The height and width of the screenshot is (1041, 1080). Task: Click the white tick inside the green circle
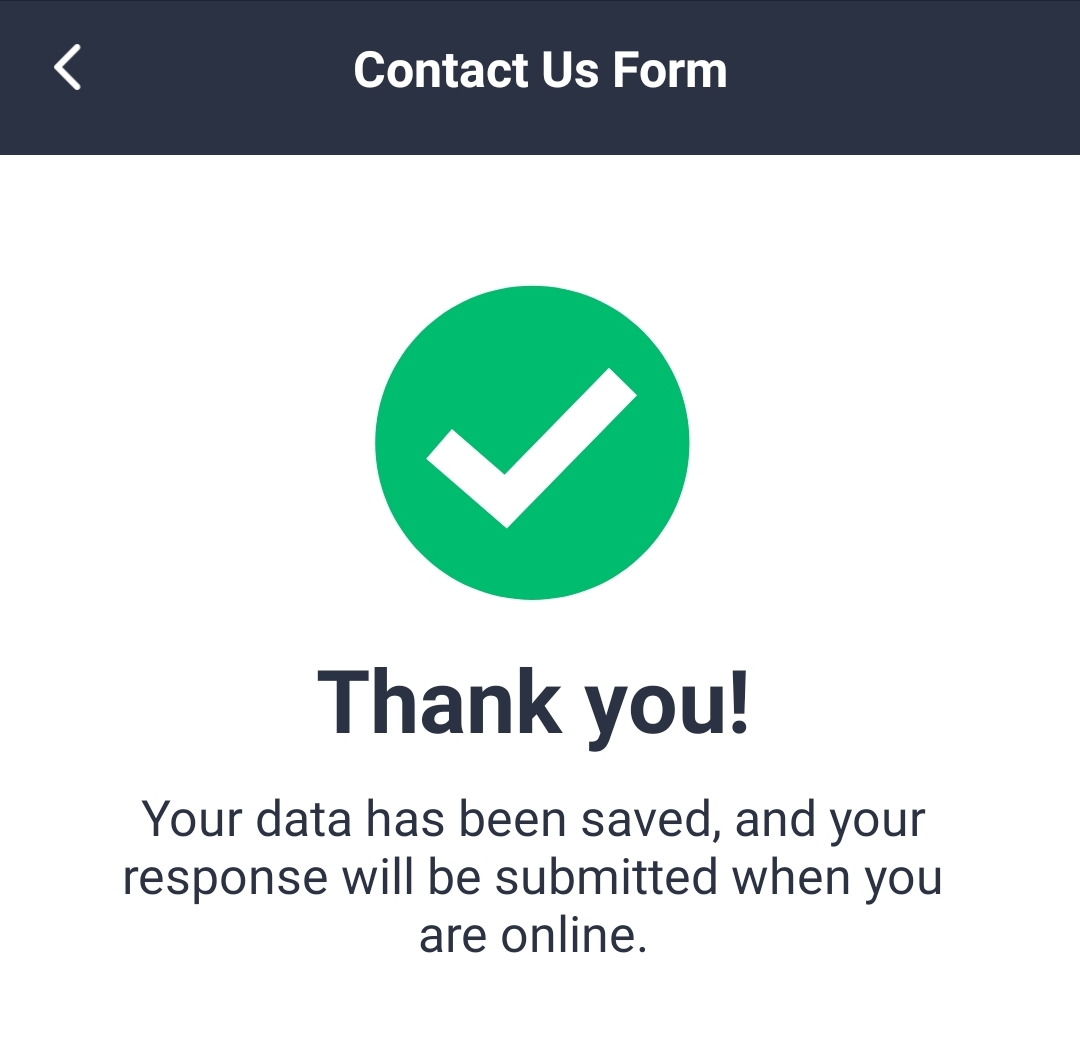[x=530, y=448]
